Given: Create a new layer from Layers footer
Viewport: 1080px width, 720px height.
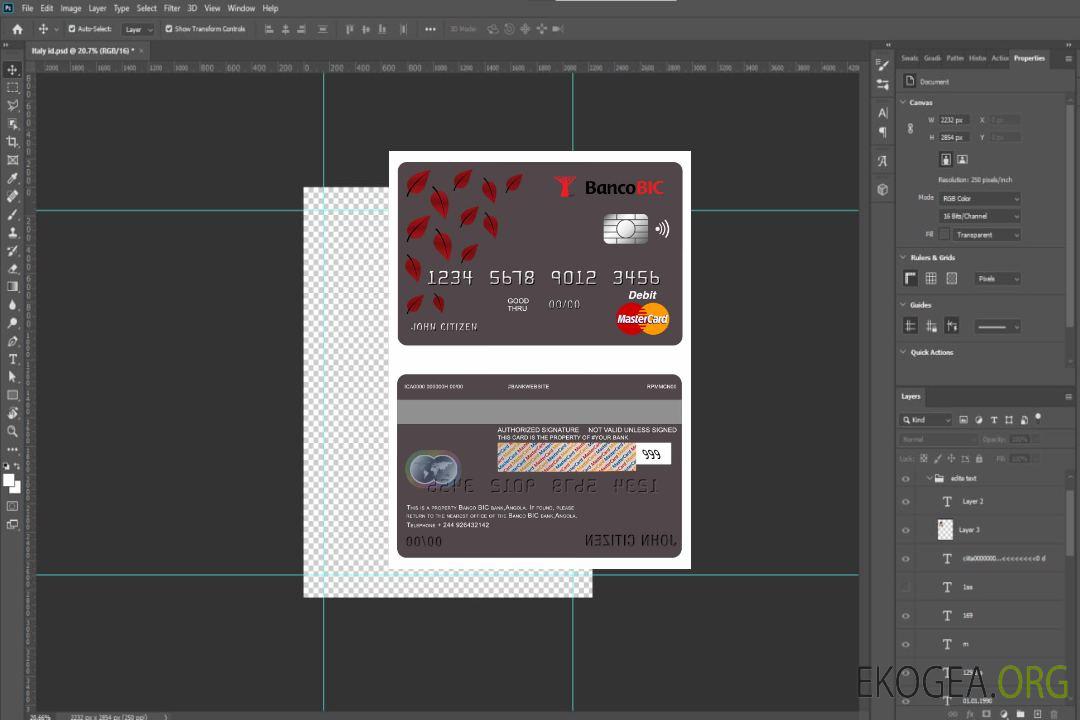Looking at the screenshot, I should pos(1037,714).
